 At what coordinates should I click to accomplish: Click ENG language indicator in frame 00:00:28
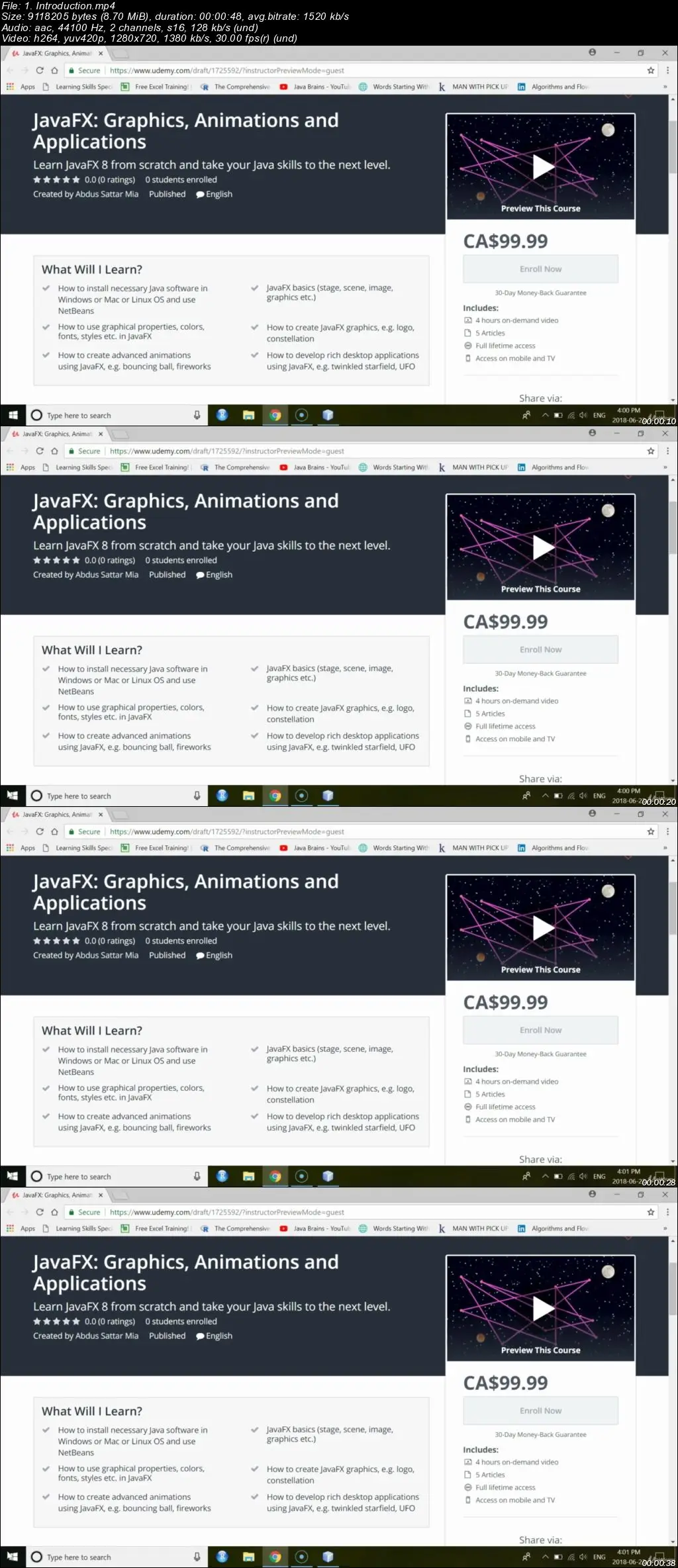pyautogui.click(x=599, y=1176)
